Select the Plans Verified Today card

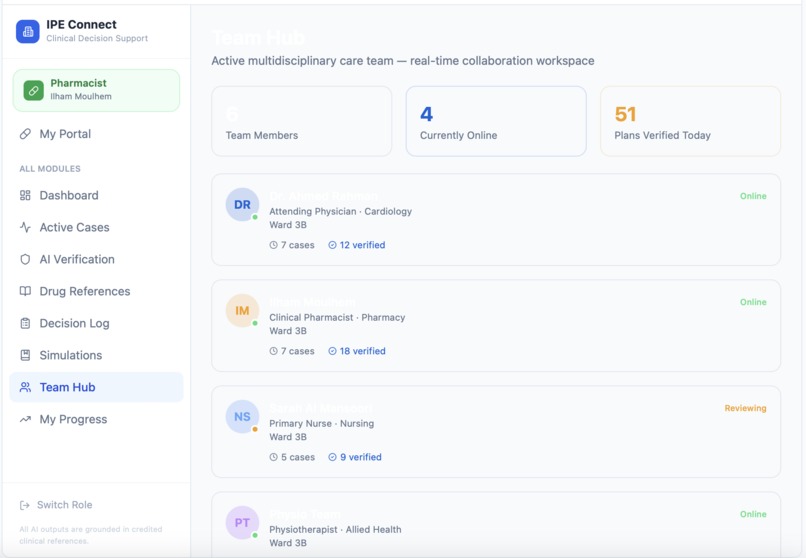tap(690, 121)
